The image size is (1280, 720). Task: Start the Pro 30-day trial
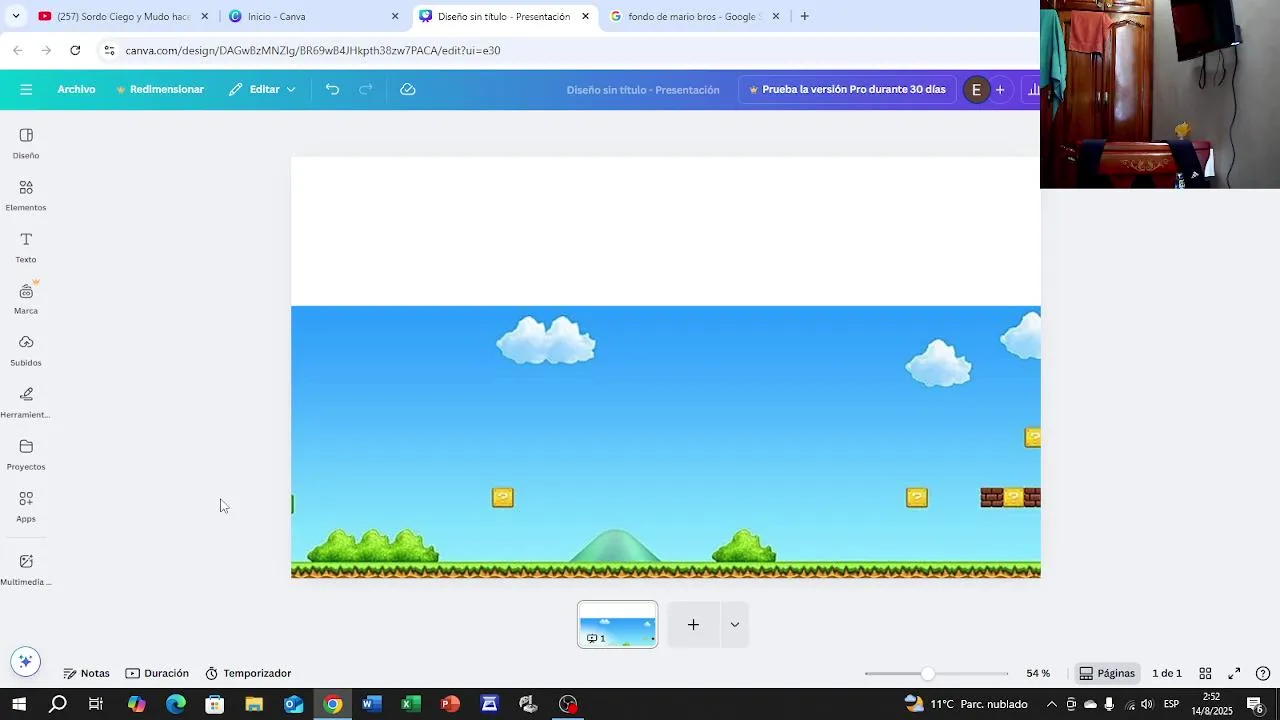click(847, 90)
